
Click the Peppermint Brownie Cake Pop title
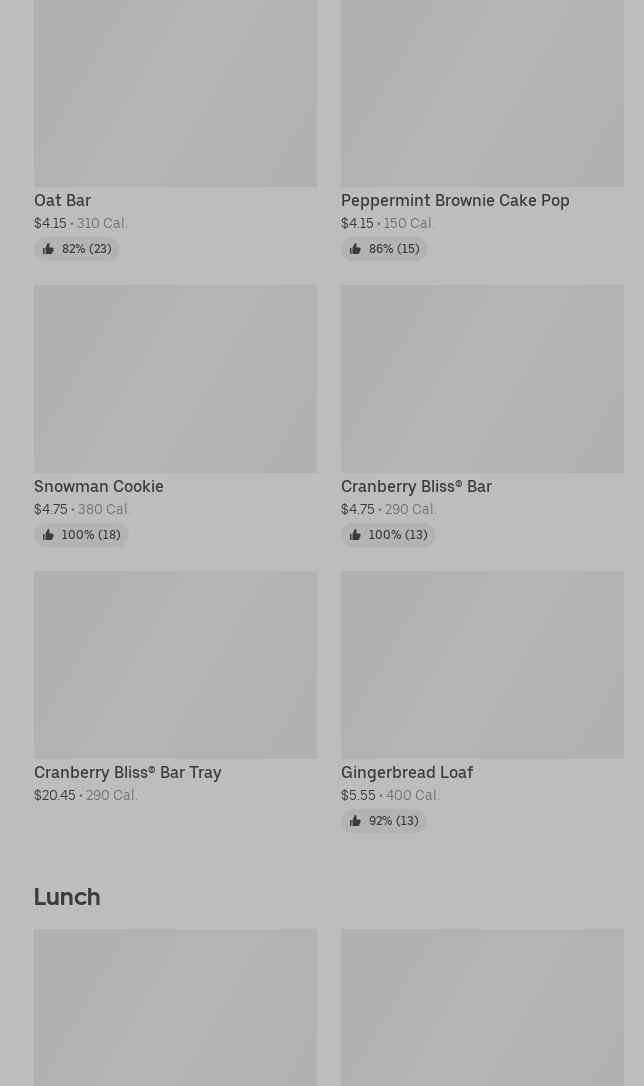point(455,200)
